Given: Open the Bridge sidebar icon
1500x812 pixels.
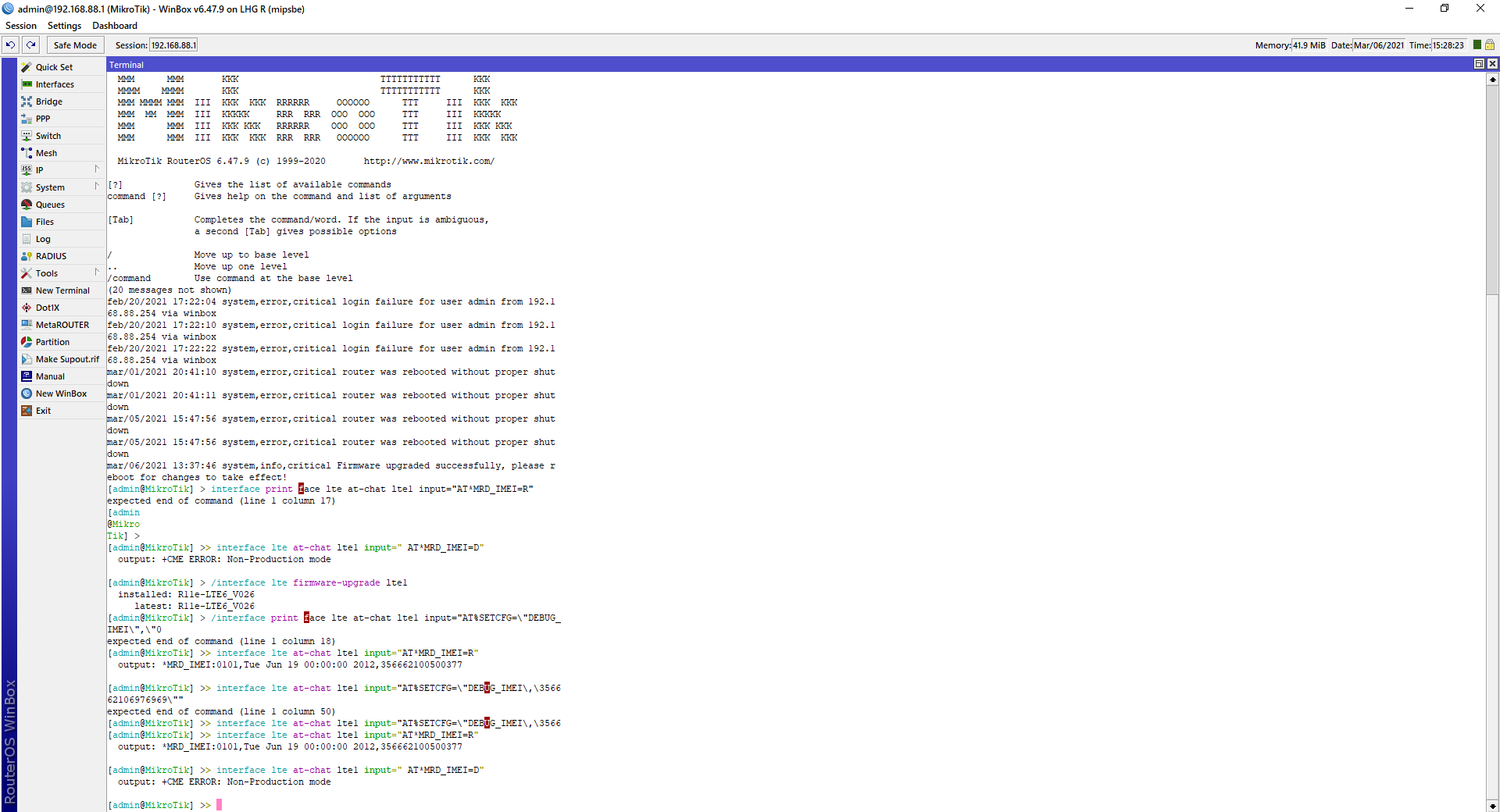Looking at the screenshot, I should 27,101.
